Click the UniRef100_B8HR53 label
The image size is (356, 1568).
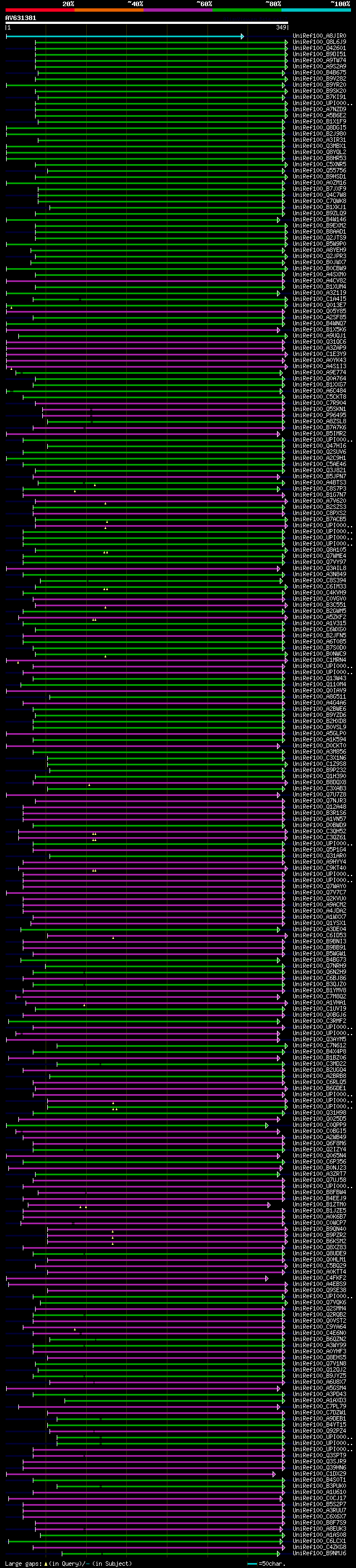(319, 159)
